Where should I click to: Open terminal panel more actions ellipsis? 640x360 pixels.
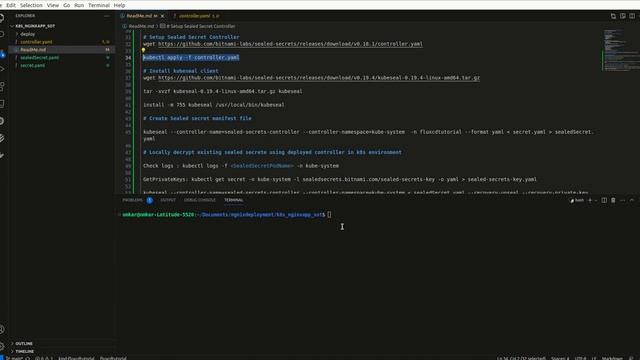pos(622,200)
